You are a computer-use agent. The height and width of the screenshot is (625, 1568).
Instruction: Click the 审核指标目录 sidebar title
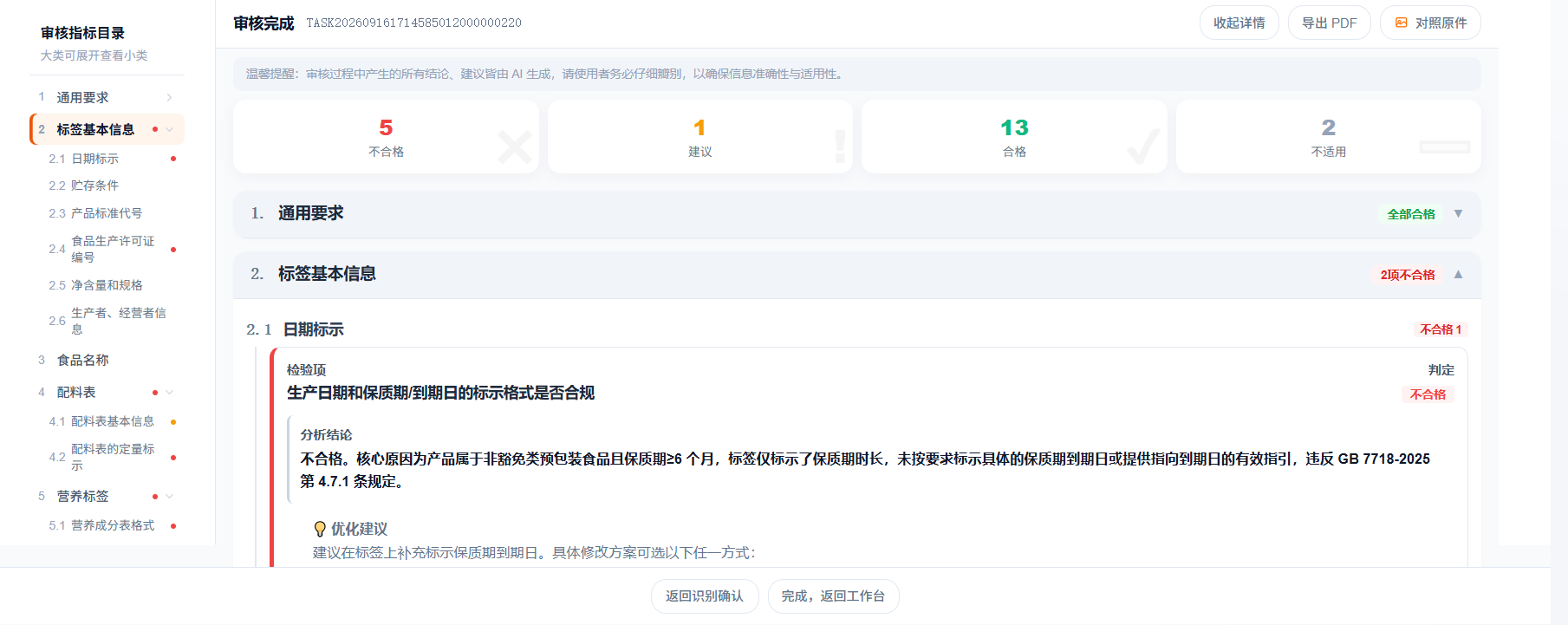coord(82,33)
